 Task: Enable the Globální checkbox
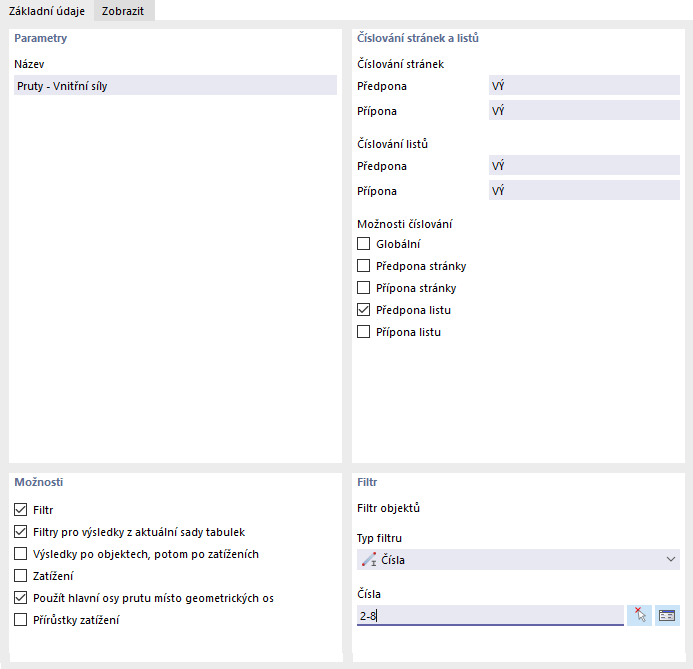(364, 244)
